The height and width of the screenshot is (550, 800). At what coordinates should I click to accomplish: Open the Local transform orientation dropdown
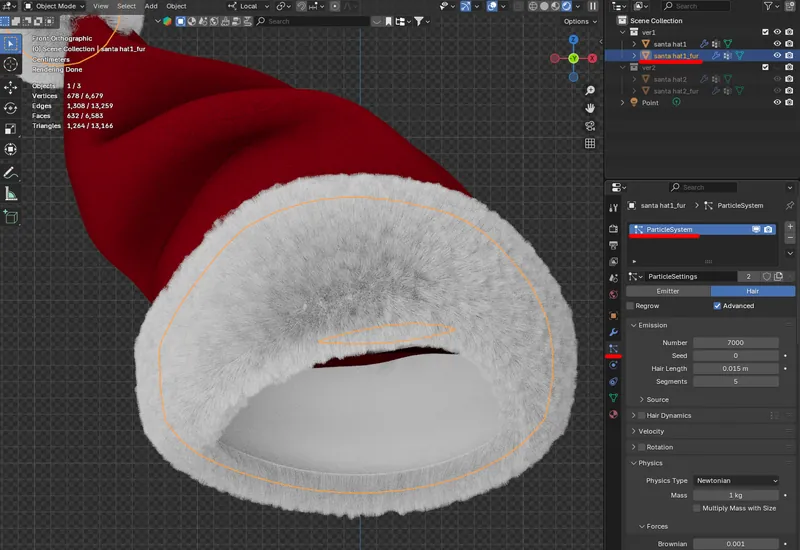click(x=248, y=6)
